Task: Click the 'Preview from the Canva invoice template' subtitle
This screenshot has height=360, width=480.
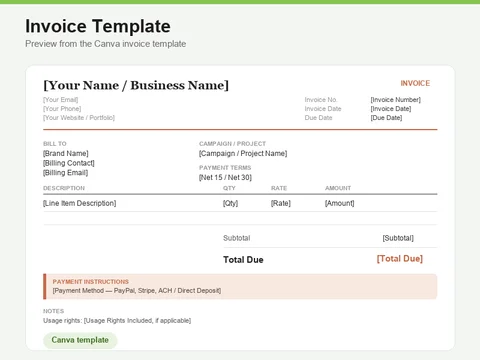Action: pos(106,44)
